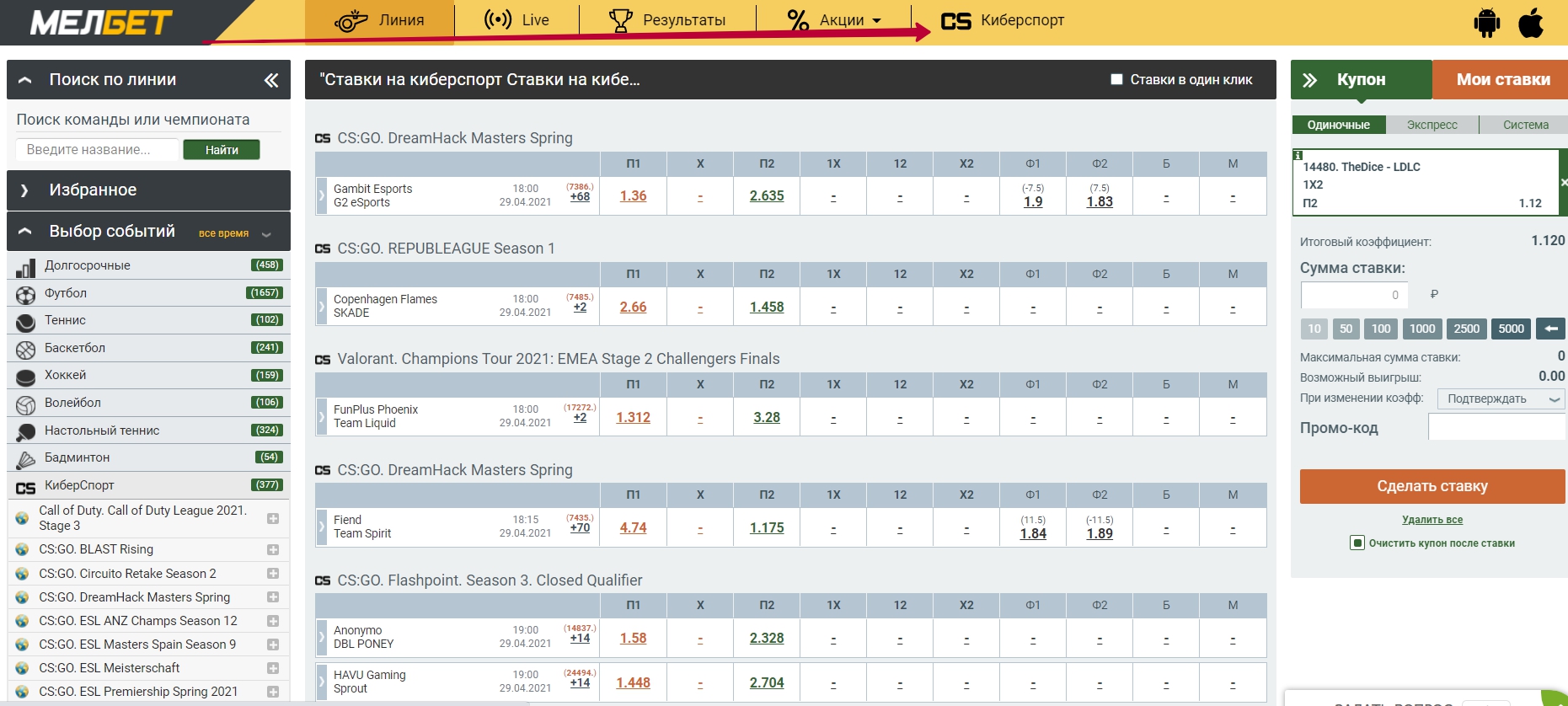Add 100 to the stake amount
This screenshot has height=706, width=1568.
(x=1380, y=329)
